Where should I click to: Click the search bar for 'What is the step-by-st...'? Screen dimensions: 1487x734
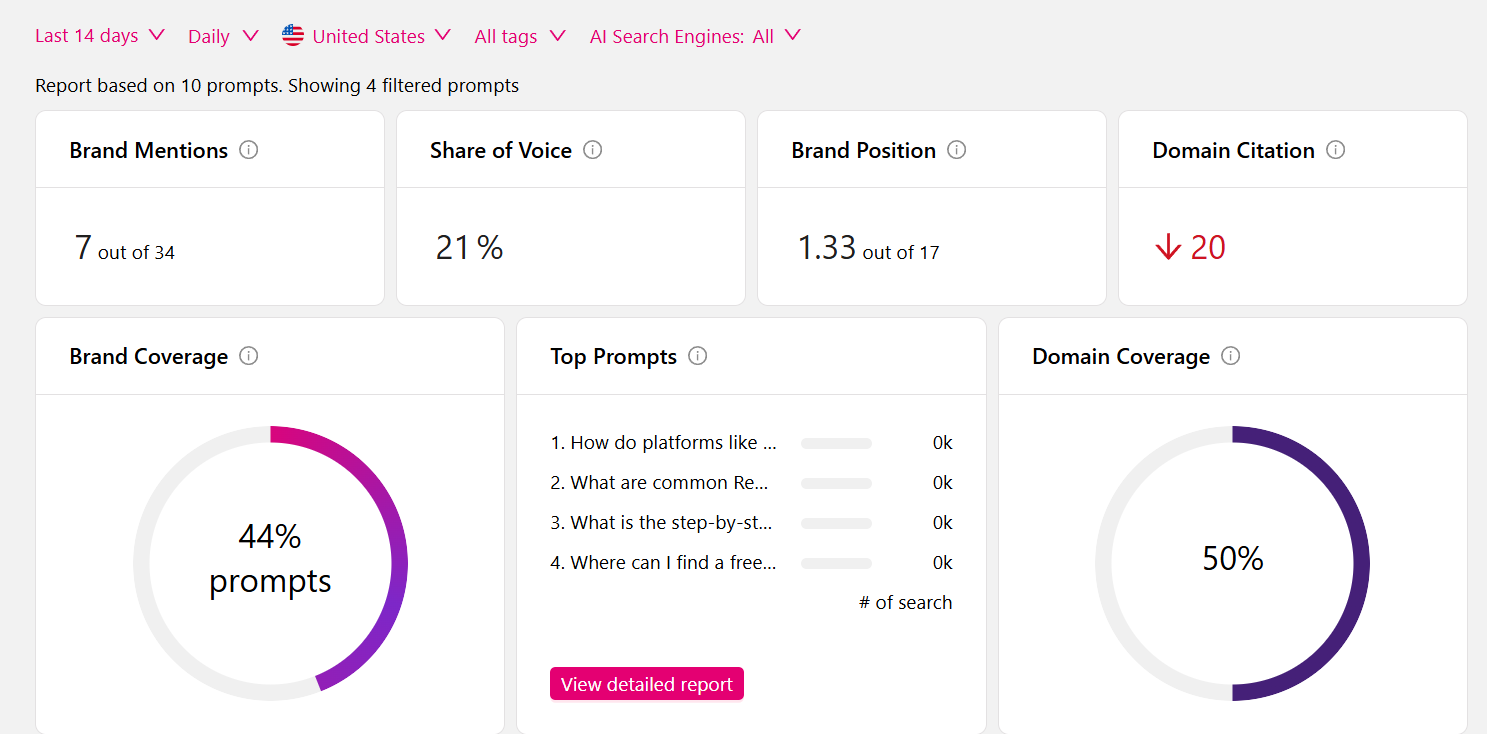point(836,523)
